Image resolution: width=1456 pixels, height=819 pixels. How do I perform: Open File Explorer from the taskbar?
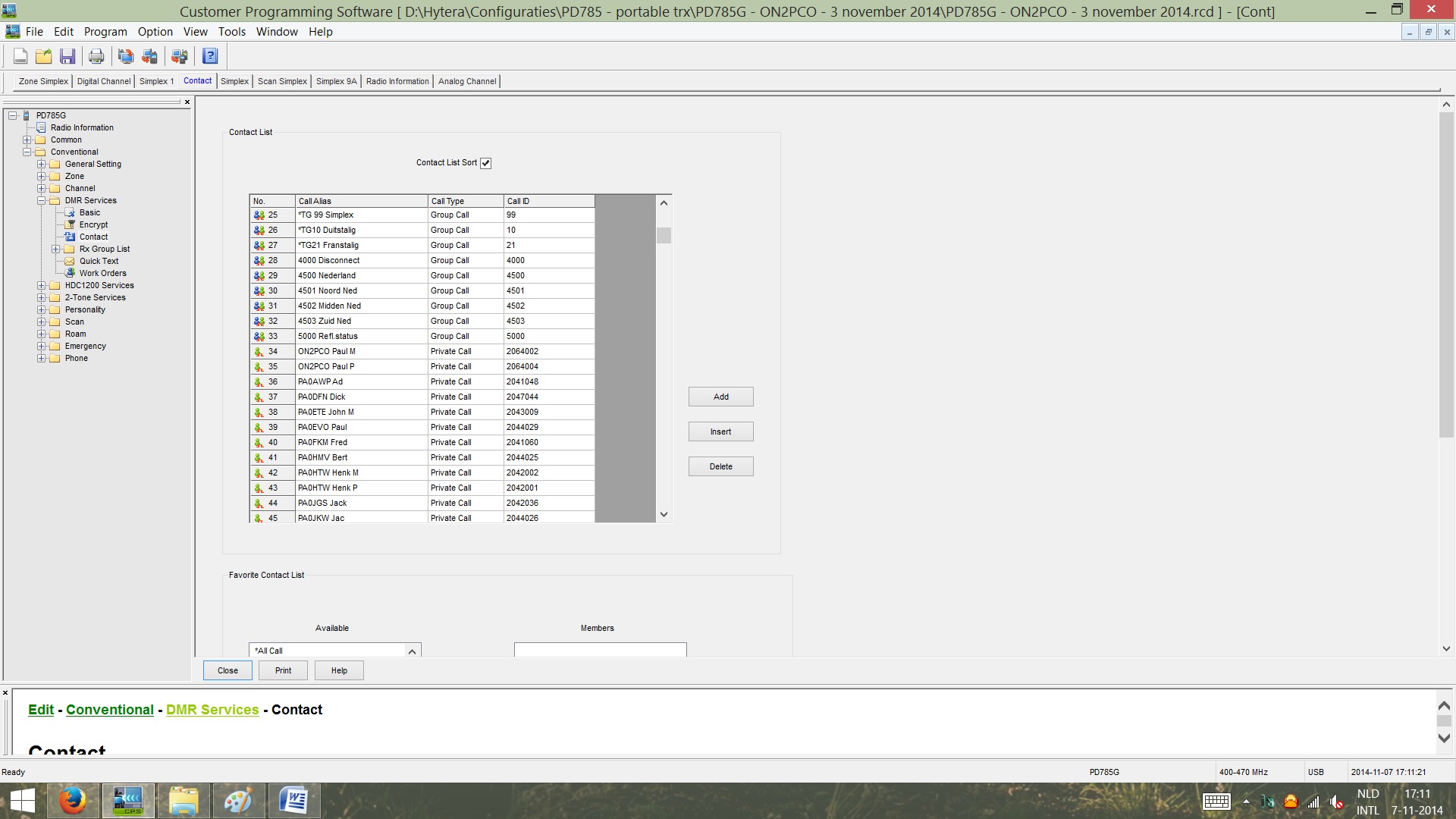(x=184, y=801)
